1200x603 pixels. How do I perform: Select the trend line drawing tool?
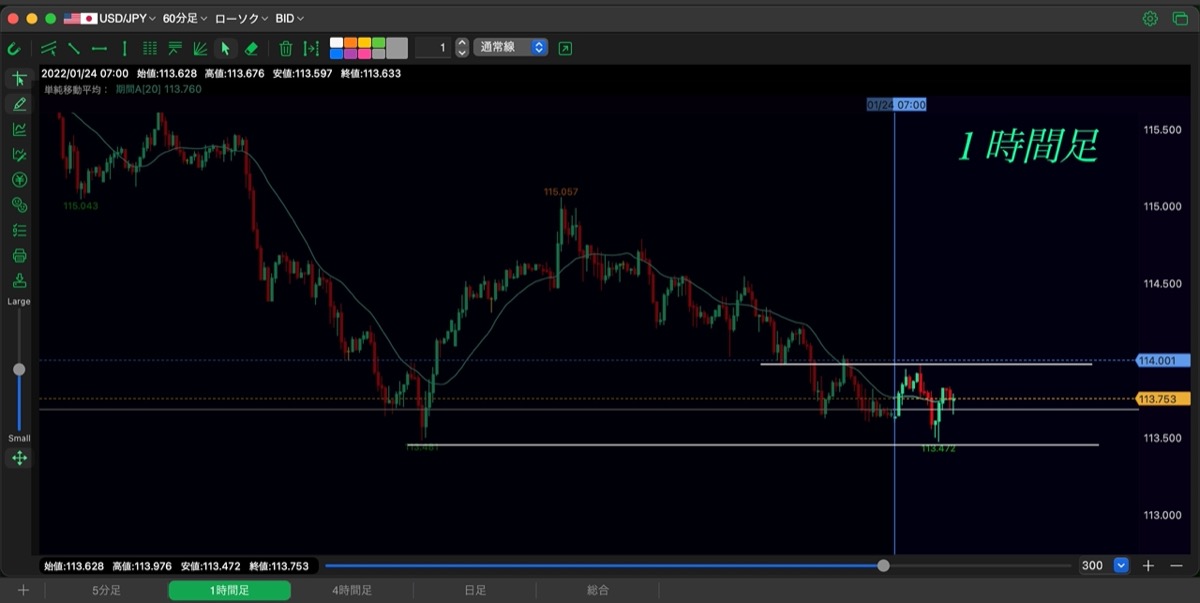[73, 48]
